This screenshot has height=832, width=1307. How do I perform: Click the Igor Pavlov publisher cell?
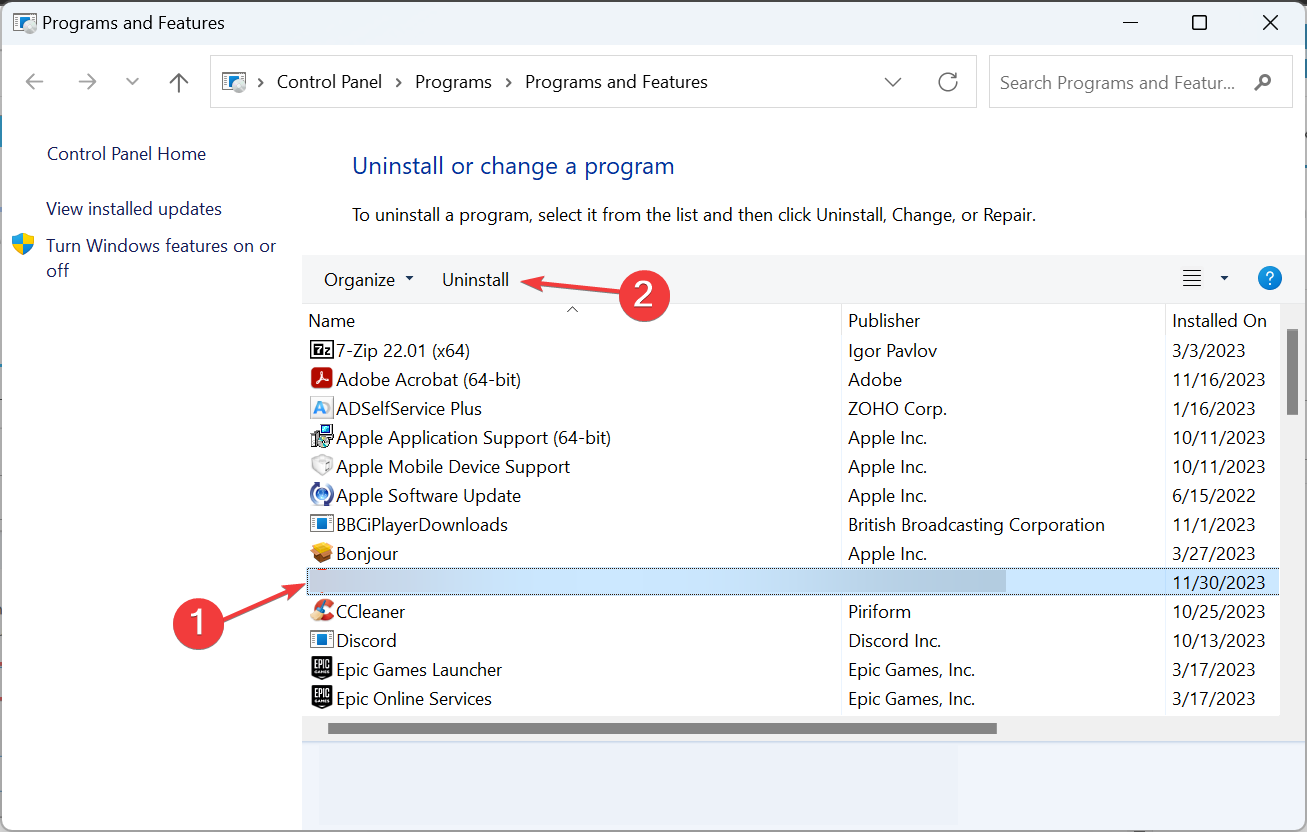[x=892, y=350]
